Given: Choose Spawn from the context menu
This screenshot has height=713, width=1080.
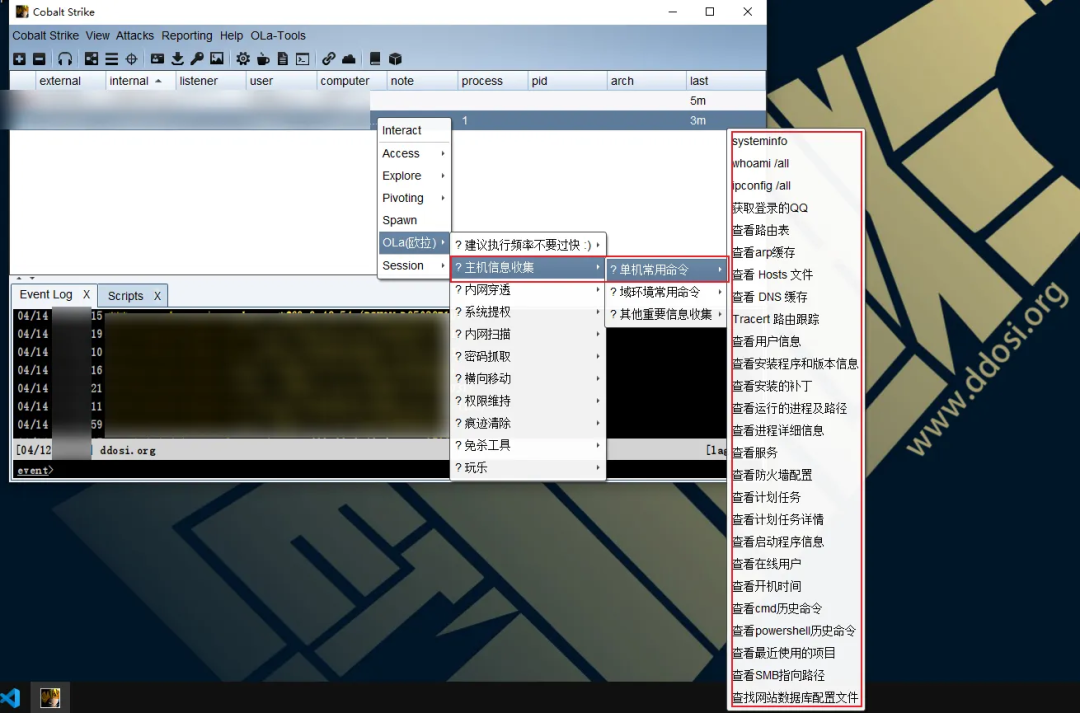Looking at the screenshot, I should click(414, 220).
